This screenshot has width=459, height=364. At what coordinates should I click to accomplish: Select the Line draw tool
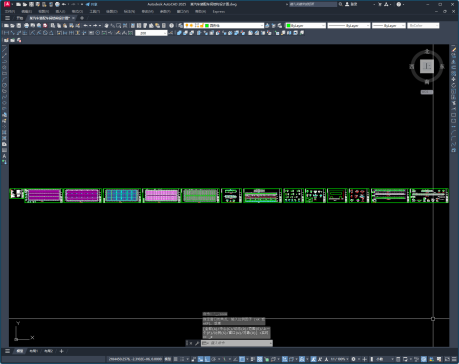pos(4,49)
